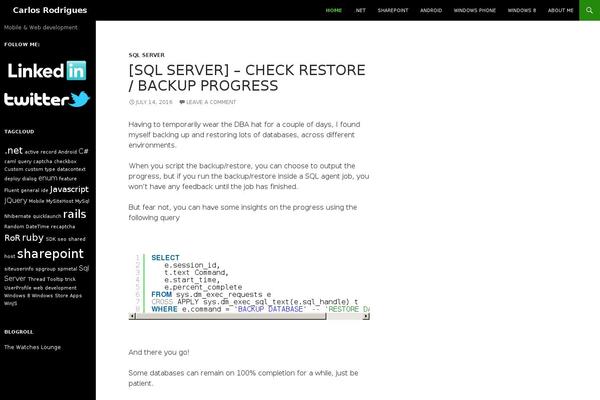Select the MySql tag
This screenshot has width=600, height=400.
click(x=82, y=201)
